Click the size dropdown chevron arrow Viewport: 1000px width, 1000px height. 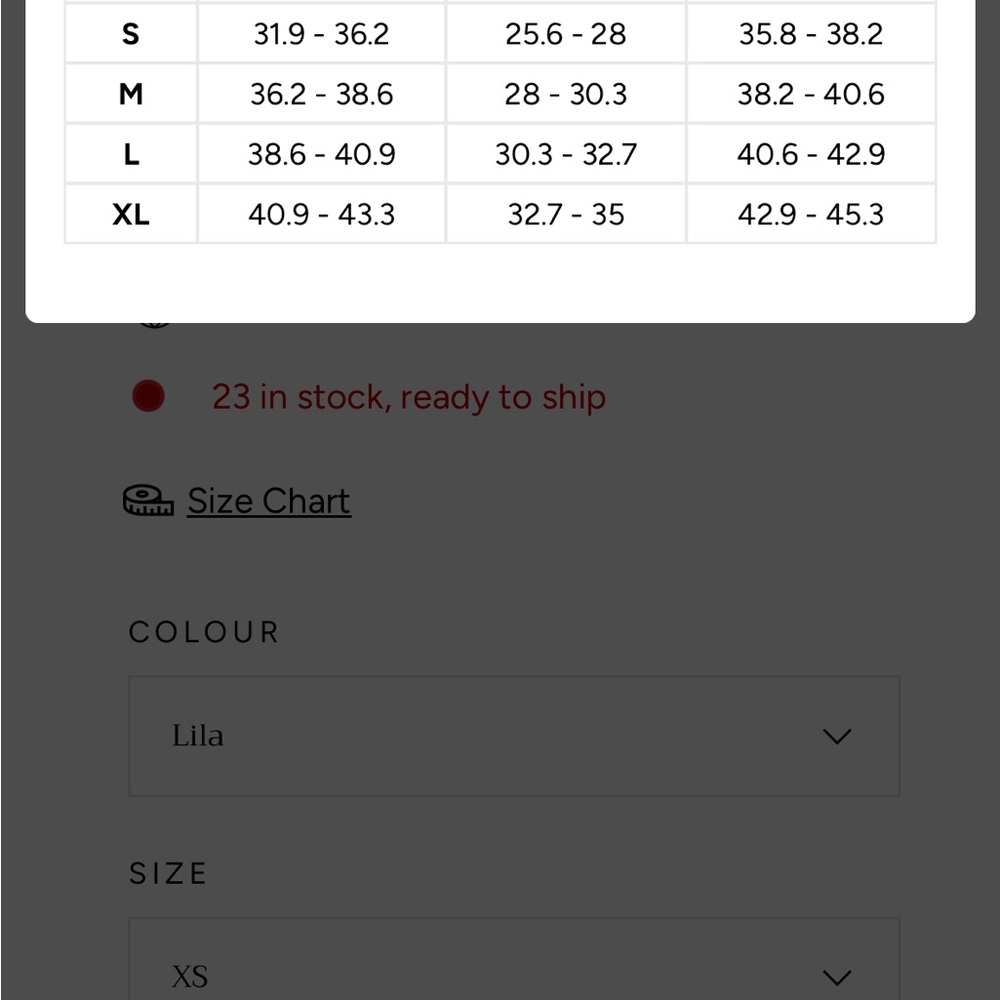pyautogui.click(x=837, y=978)
